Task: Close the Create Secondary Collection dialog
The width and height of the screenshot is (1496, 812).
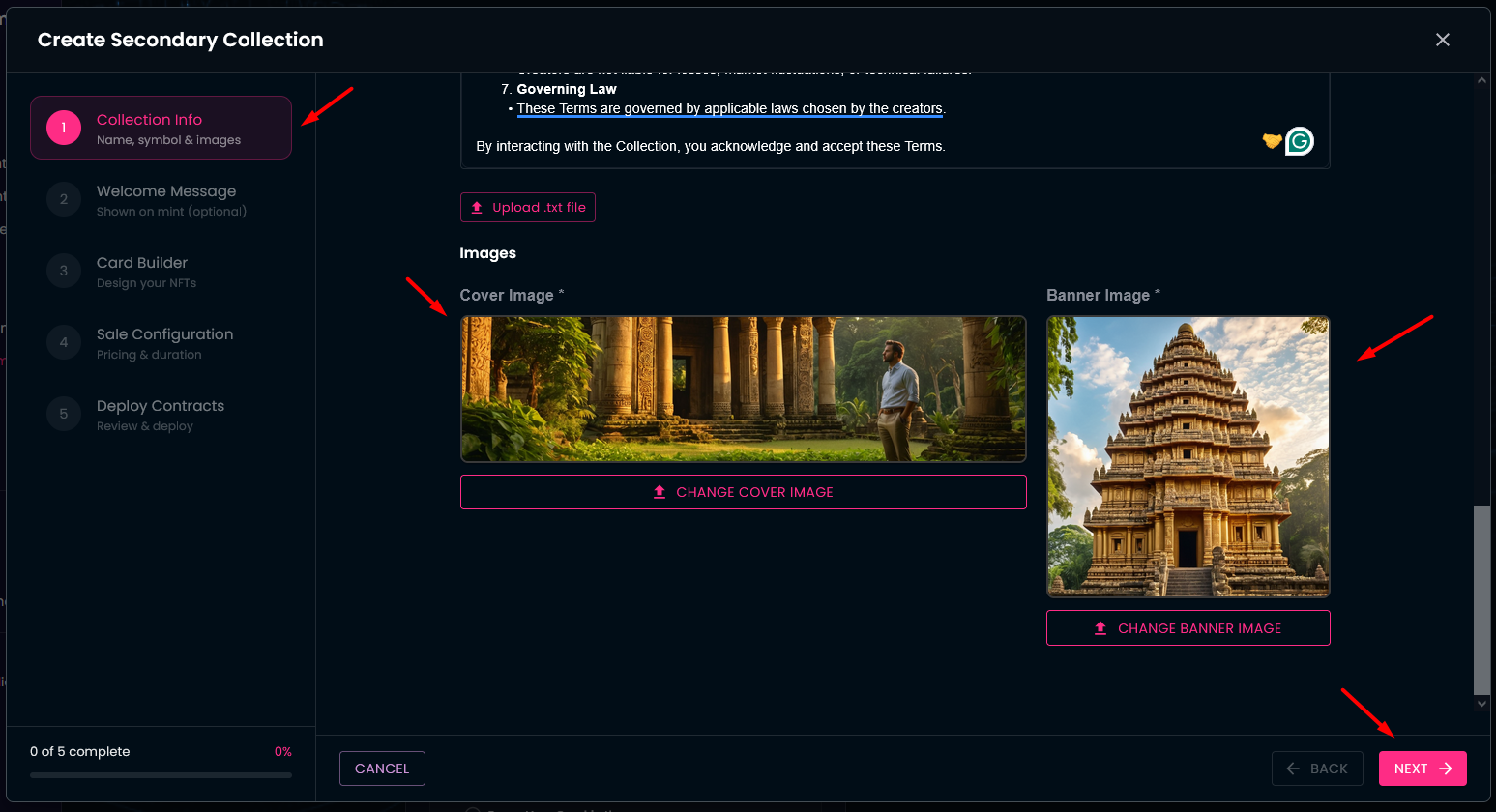Action: (x=1442, y=40)
